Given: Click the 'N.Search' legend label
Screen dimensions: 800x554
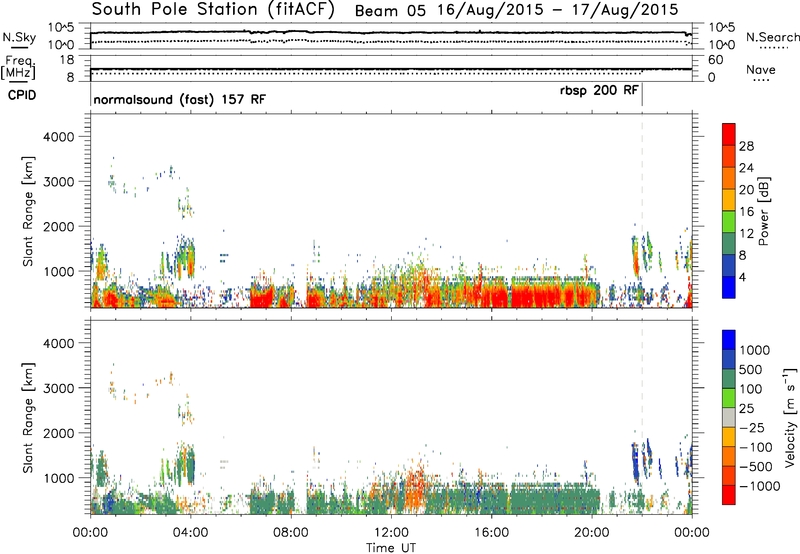Looking at the screenshot, I should 773,37.
